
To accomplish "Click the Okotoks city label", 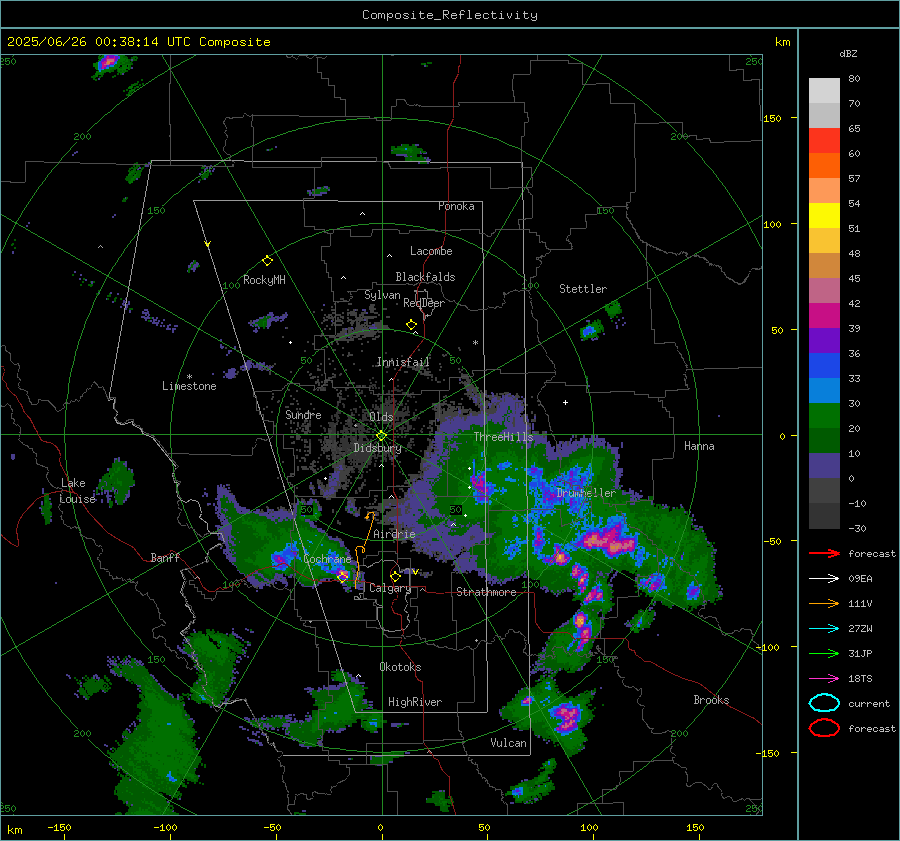I will pos(400,667).
